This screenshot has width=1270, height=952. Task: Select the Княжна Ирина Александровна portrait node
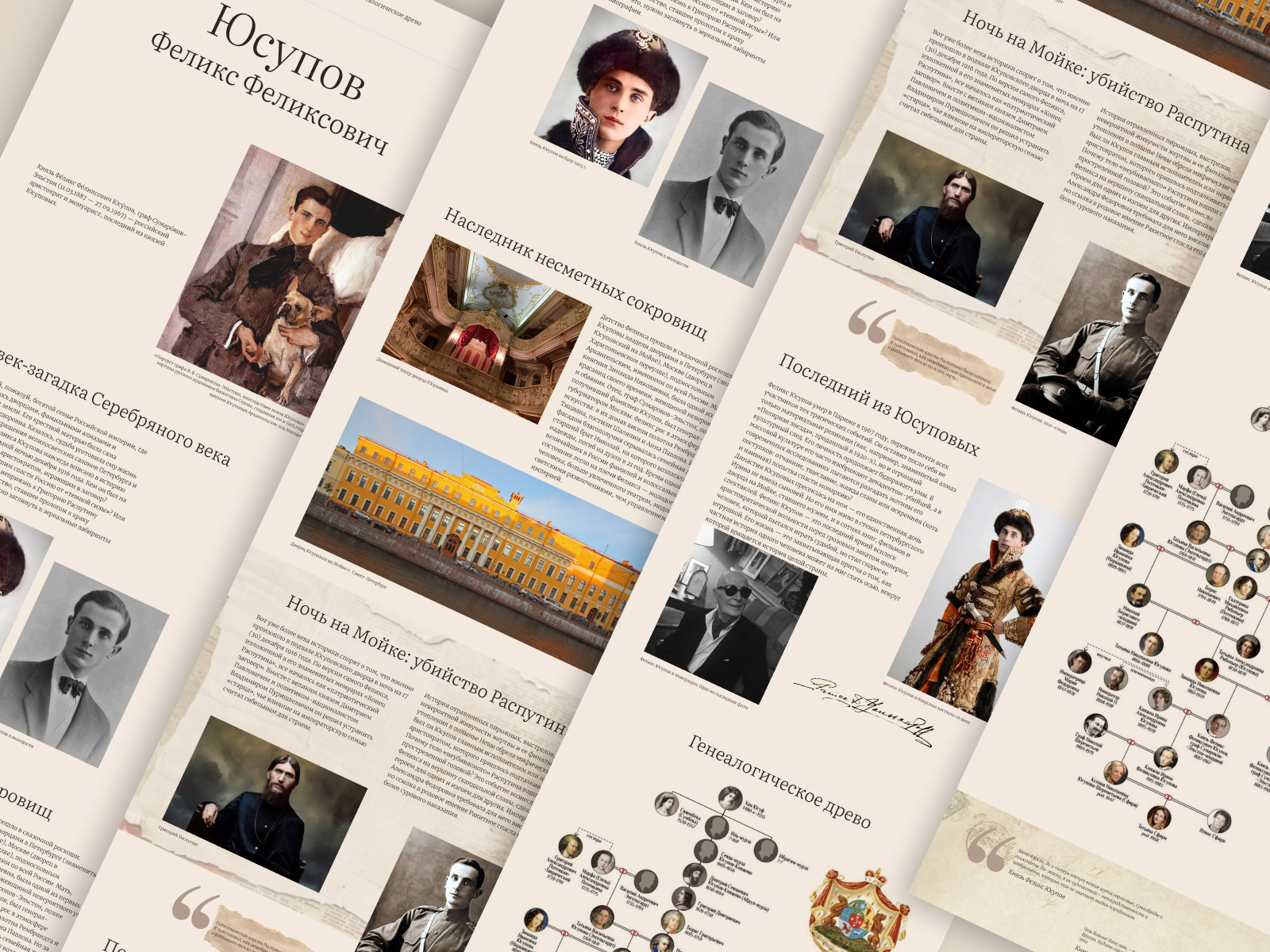pyautogui.click(x=1160, y=699)
